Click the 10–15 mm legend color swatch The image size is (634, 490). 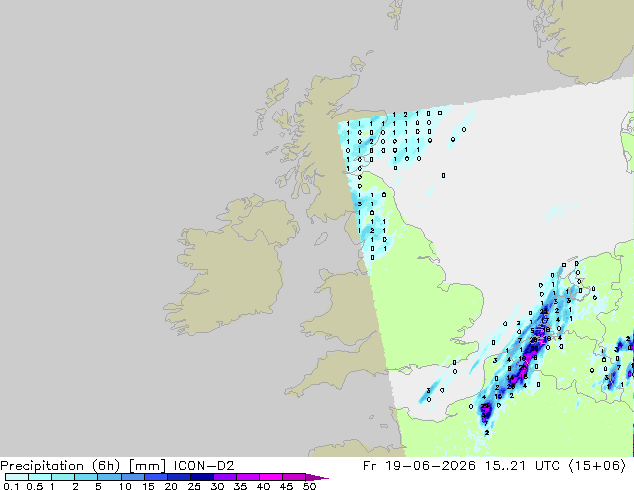[132, 477]
